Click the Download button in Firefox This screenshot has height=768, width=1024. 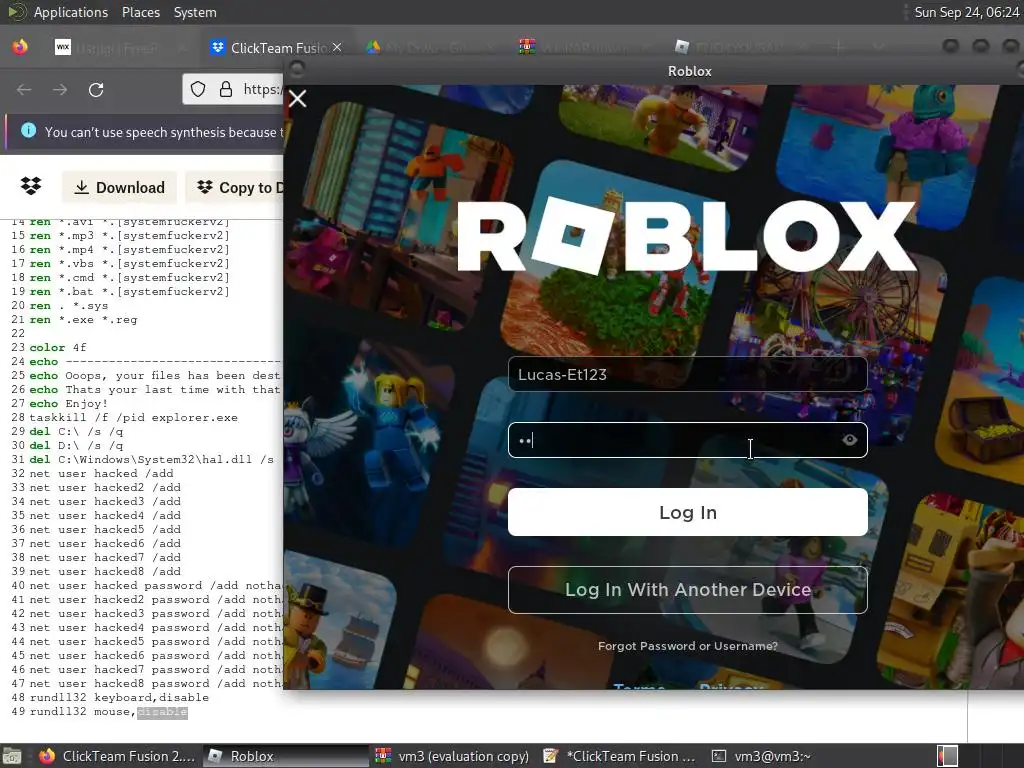tap(119, 187)
